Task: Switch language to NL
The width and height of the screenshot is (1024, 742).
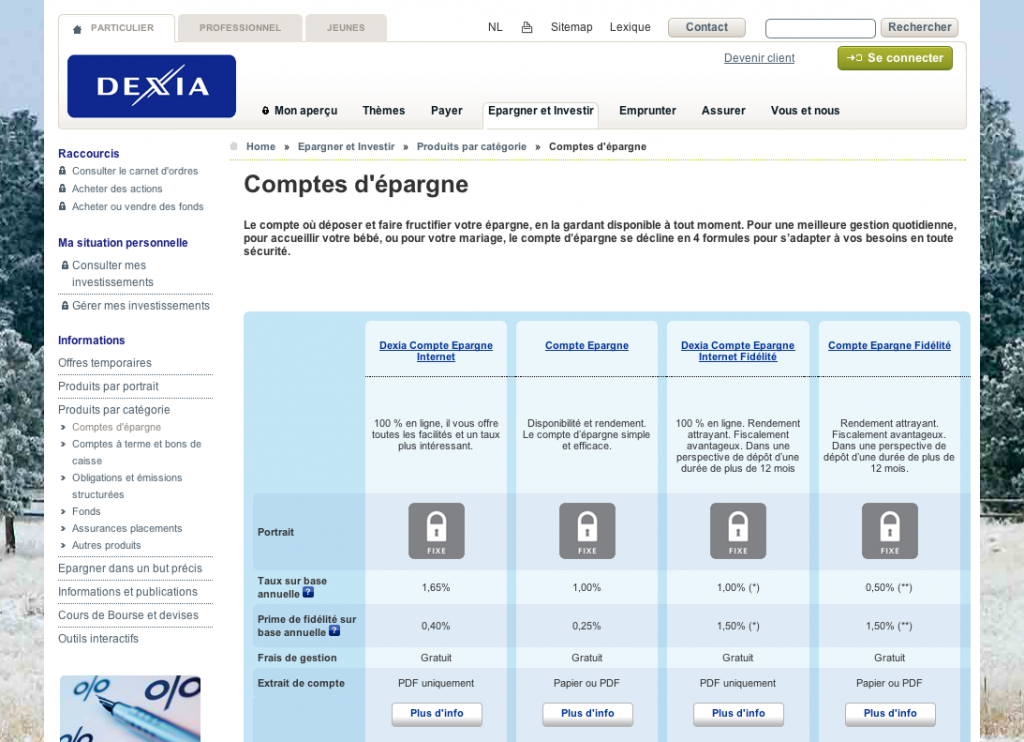Action: coord(495,27)
